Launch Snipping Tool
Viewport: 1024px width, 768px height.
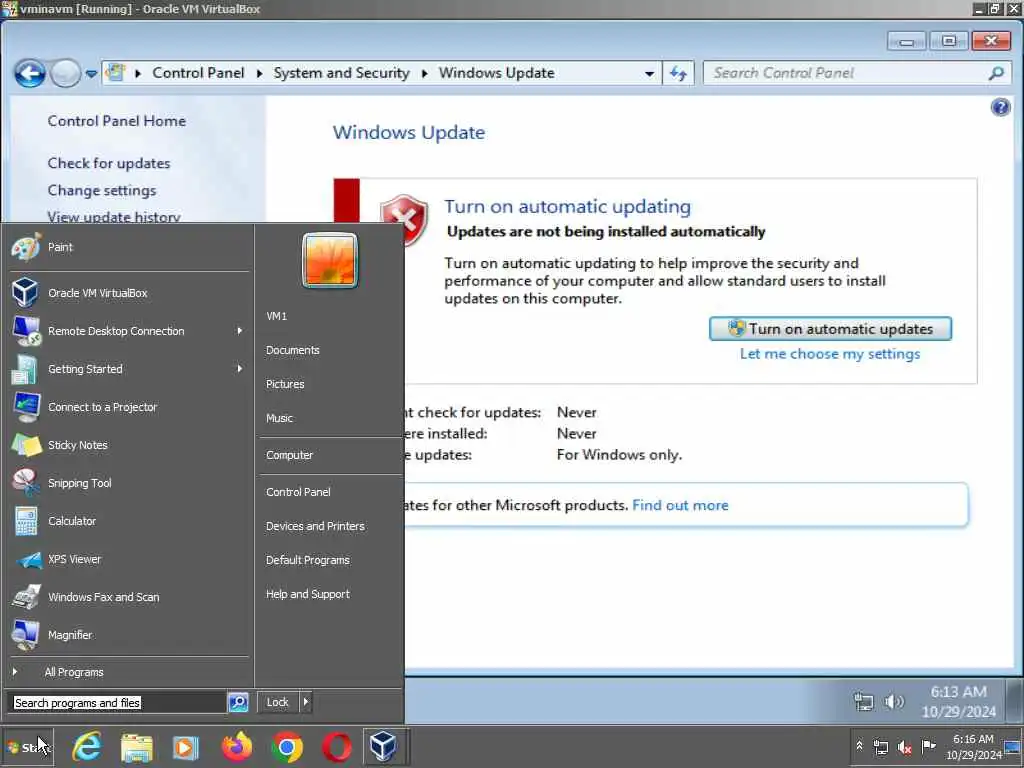(129, 483)
